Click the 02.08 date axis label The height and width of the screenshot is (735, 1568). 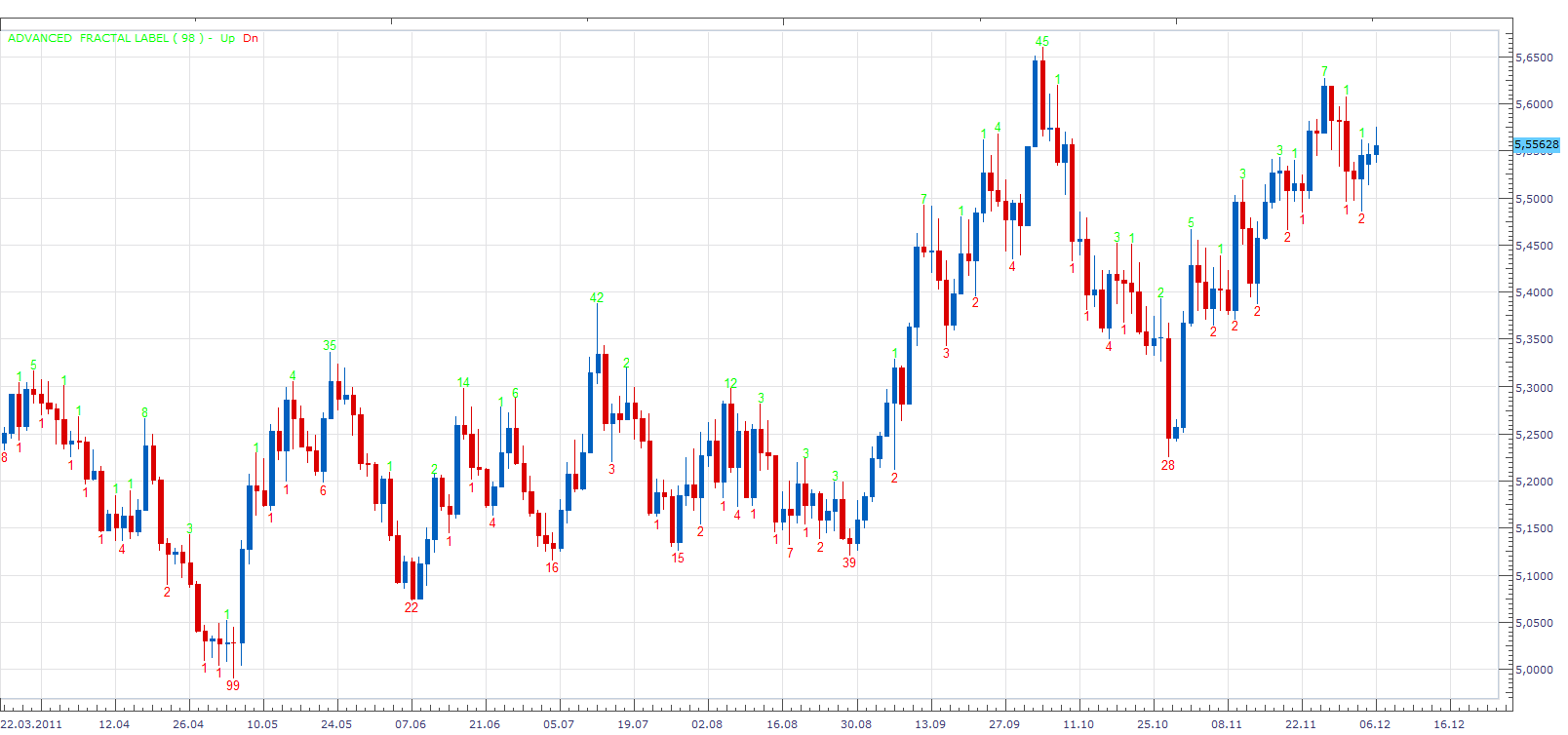tap(707, 723)
